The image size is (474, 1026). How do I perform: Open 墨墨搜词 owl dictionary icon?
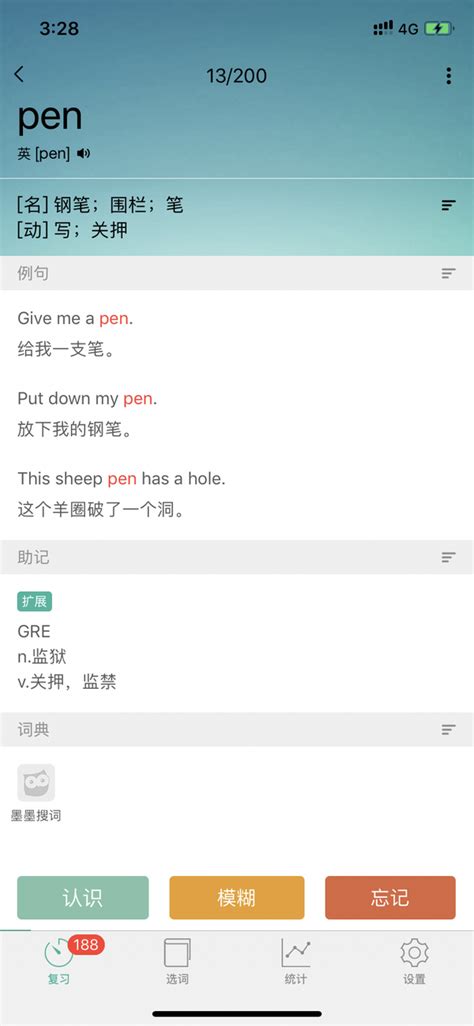[x=36, y=783]
